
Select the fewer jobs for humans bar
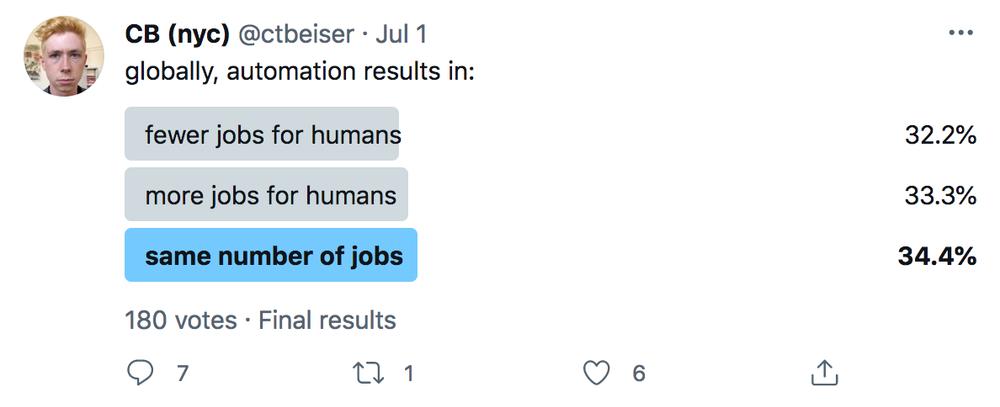coord(261,134)
